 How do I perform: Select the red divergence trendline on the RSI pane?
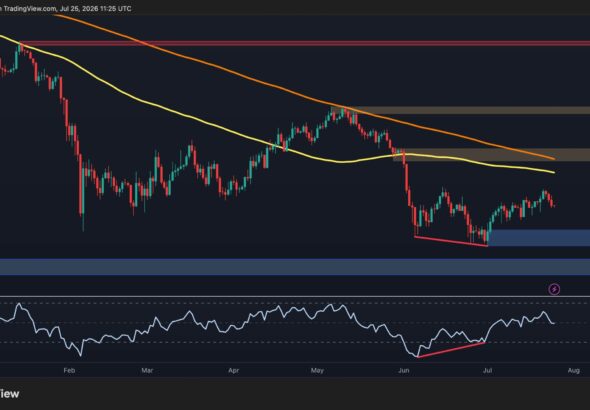point(451,350)
